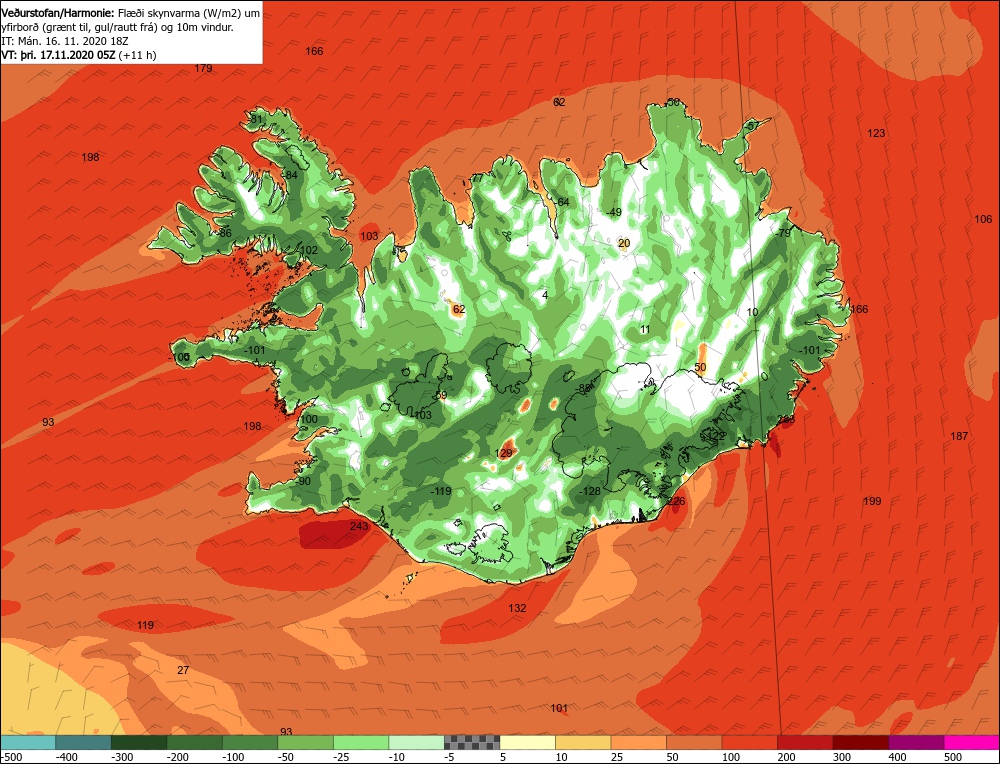The image size is (1000, 764).
Task: Click the value 129 in the southern highlands
Action: 504,453
